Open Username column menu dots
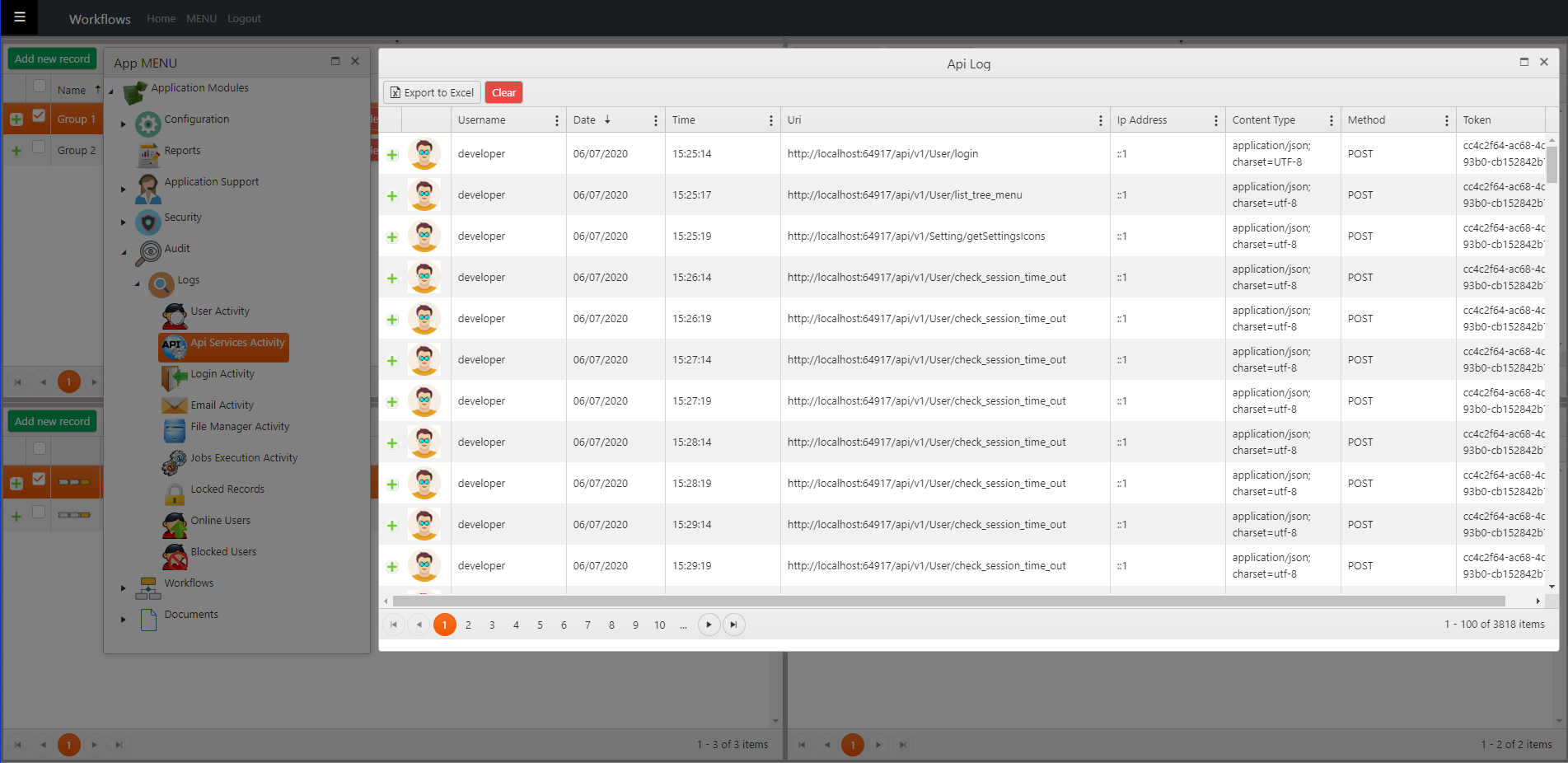 [x=557, y=120]
